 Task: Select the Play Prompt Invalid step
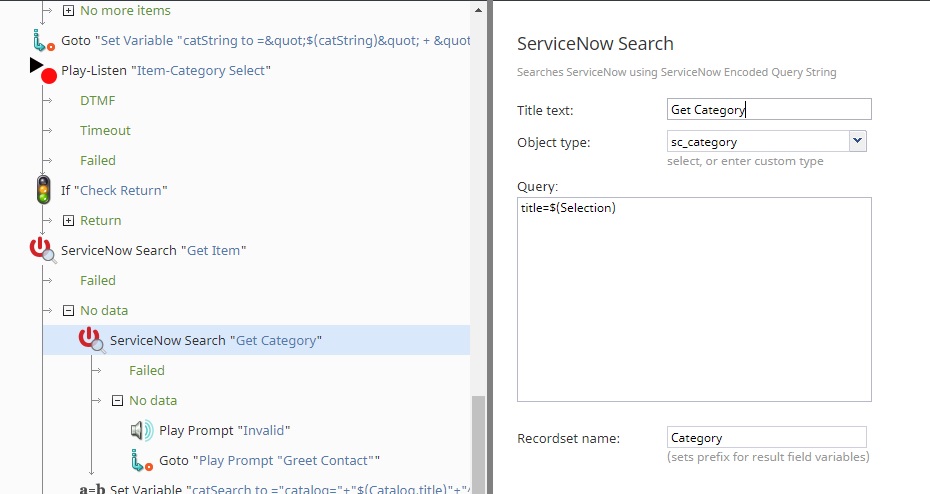(224, 431)
